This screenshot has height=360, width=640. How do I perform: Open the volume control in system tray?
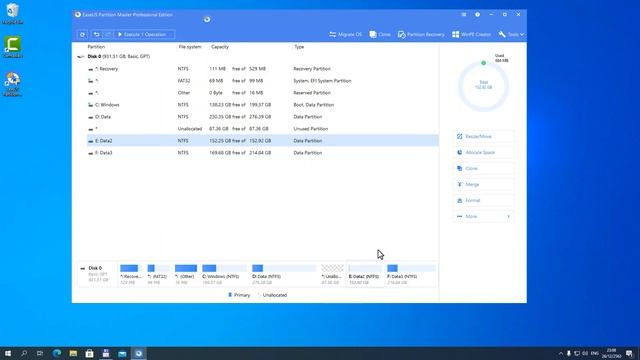click(x=585, y=353)
